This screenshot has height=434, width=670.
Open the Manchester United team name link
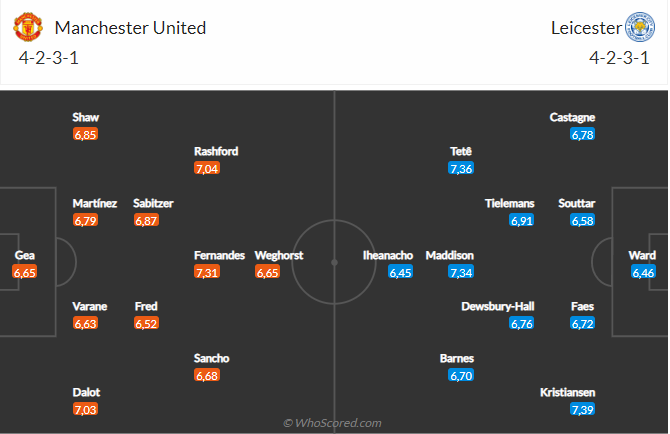click(130, 27)
